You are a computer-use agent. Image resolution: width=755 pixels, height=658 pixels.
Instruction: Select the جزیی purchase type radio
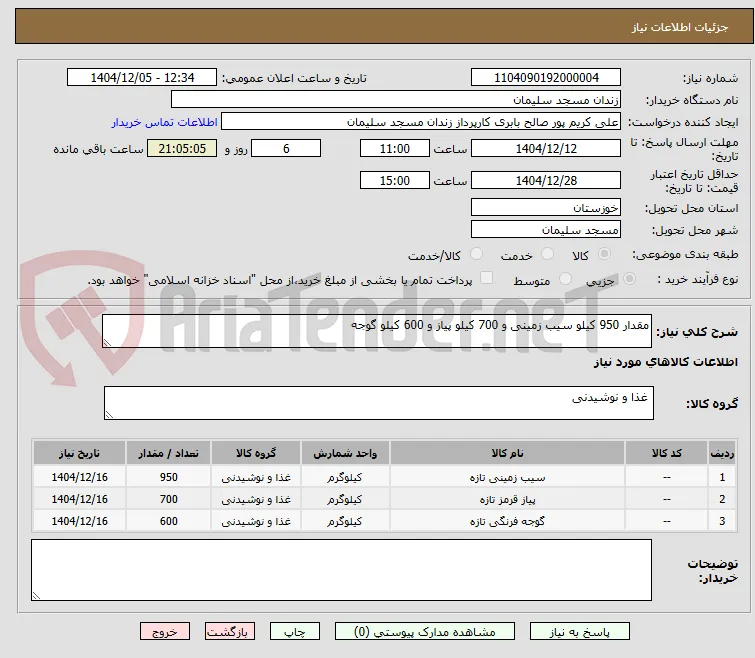tap(629, 279)
